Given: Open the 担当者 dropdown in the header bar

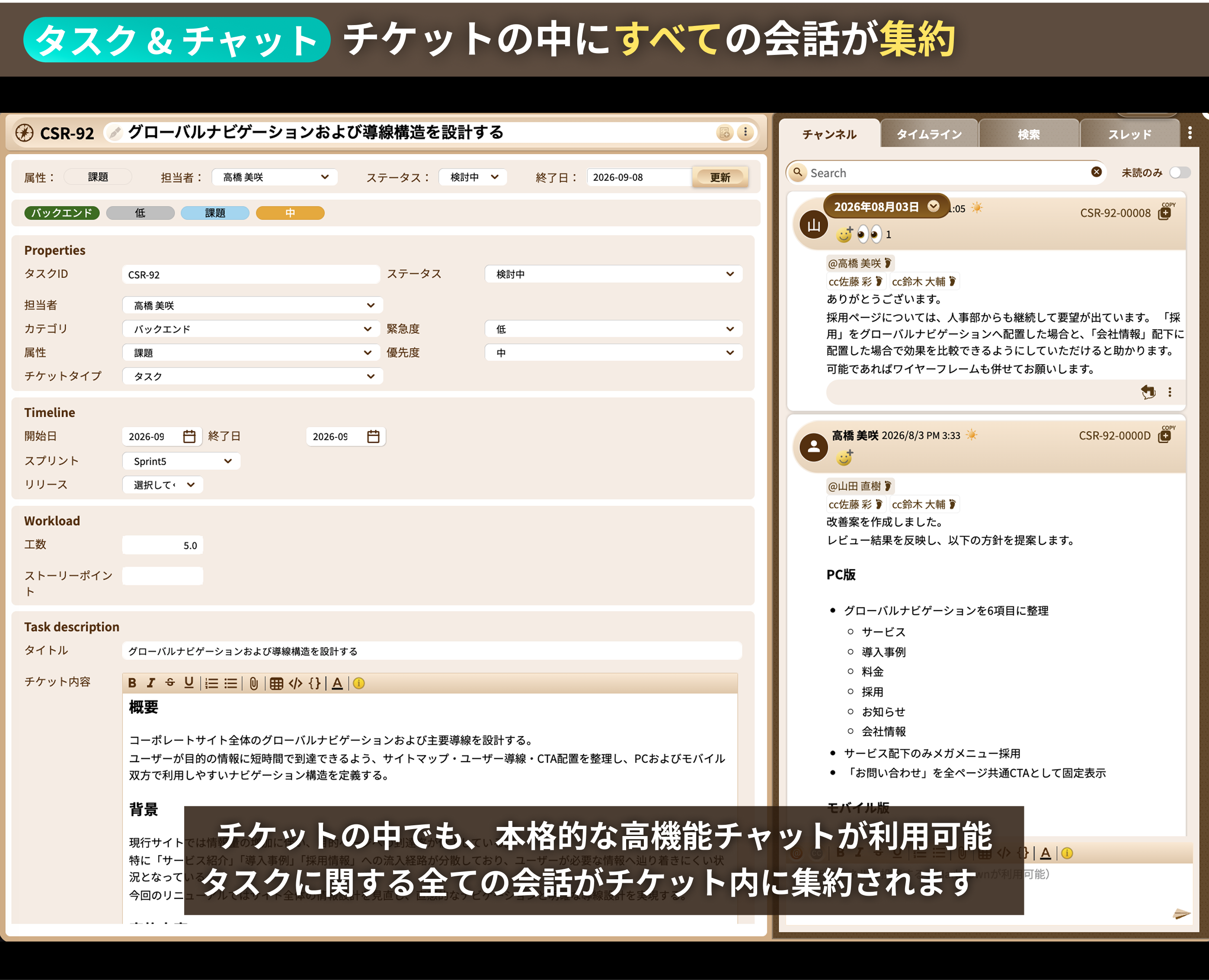Looking at the screenshot, I should point(275,177).
